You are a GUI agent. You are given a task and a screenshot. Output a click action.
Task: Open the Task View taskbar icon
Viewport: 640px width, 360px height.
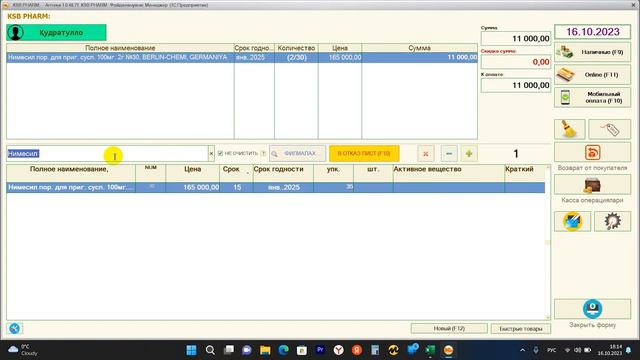pos(229,350)
